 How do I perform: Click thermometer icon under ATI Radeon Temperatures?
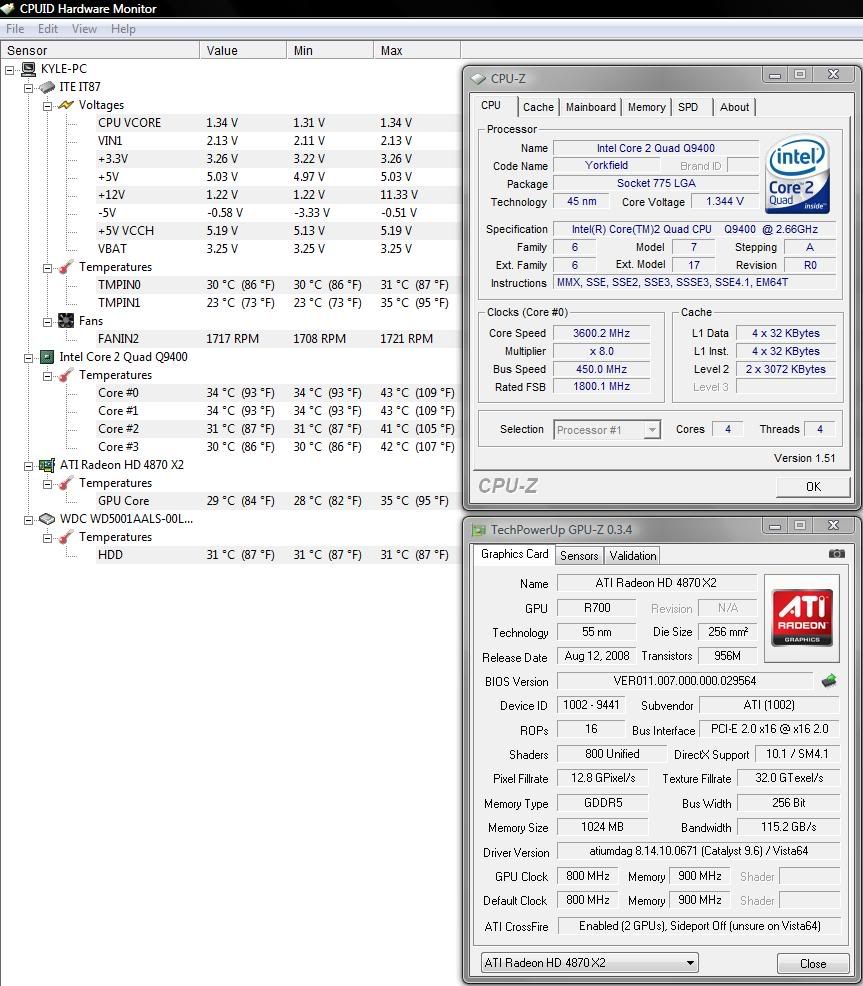(x=66, y=484)
